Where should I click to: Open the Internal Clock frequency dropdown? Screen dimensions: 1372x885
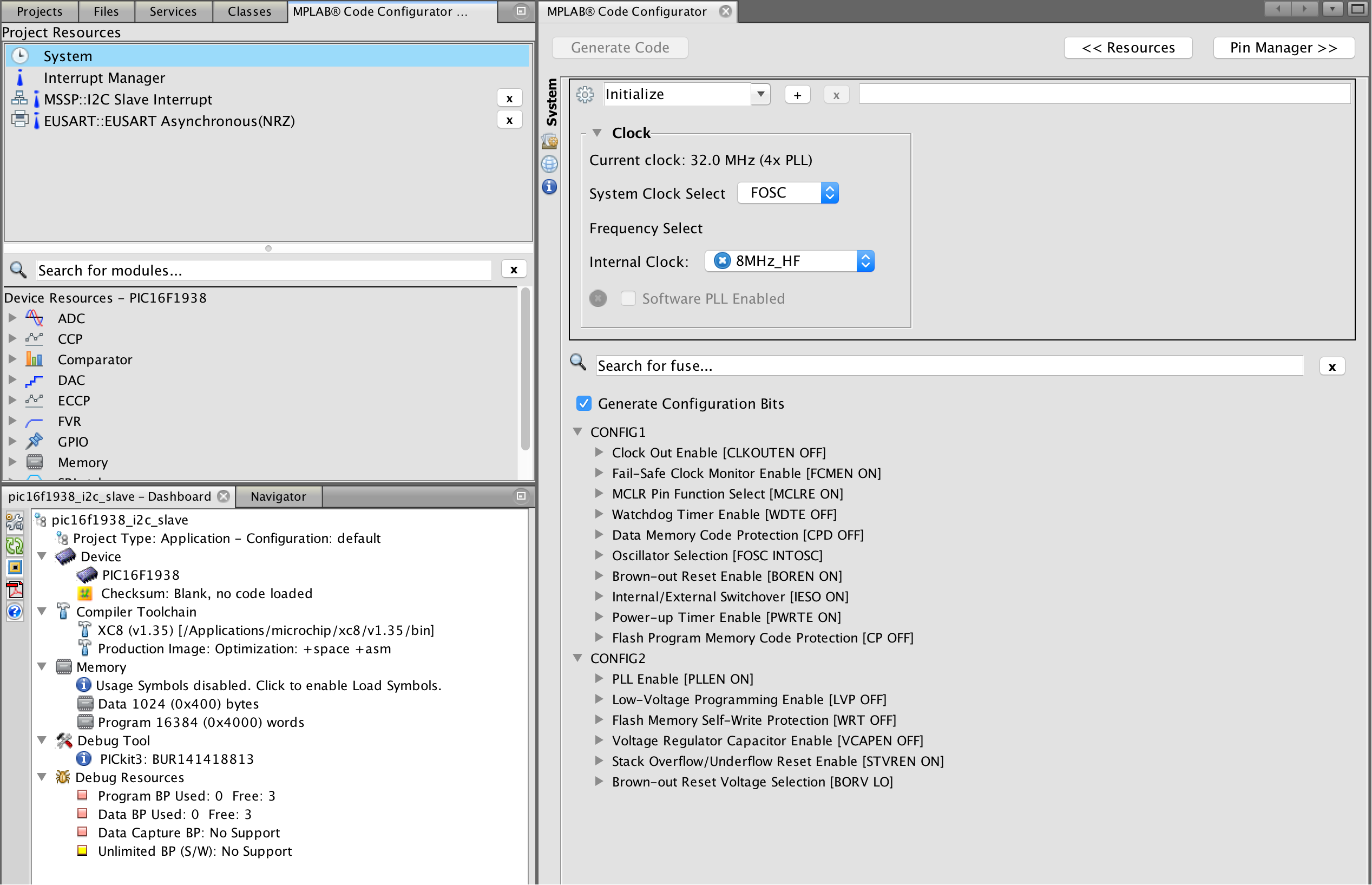click(790, 261)
